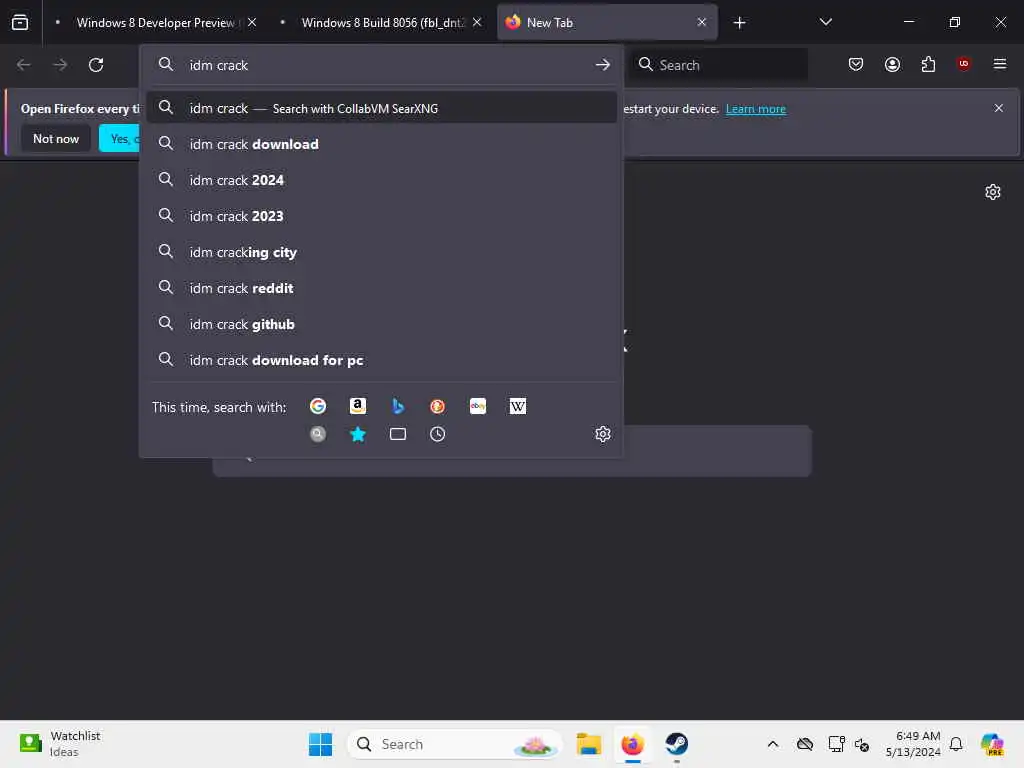Open the Firefox View icon
This screenshot has width=1024, height=768.
(20, 22)
